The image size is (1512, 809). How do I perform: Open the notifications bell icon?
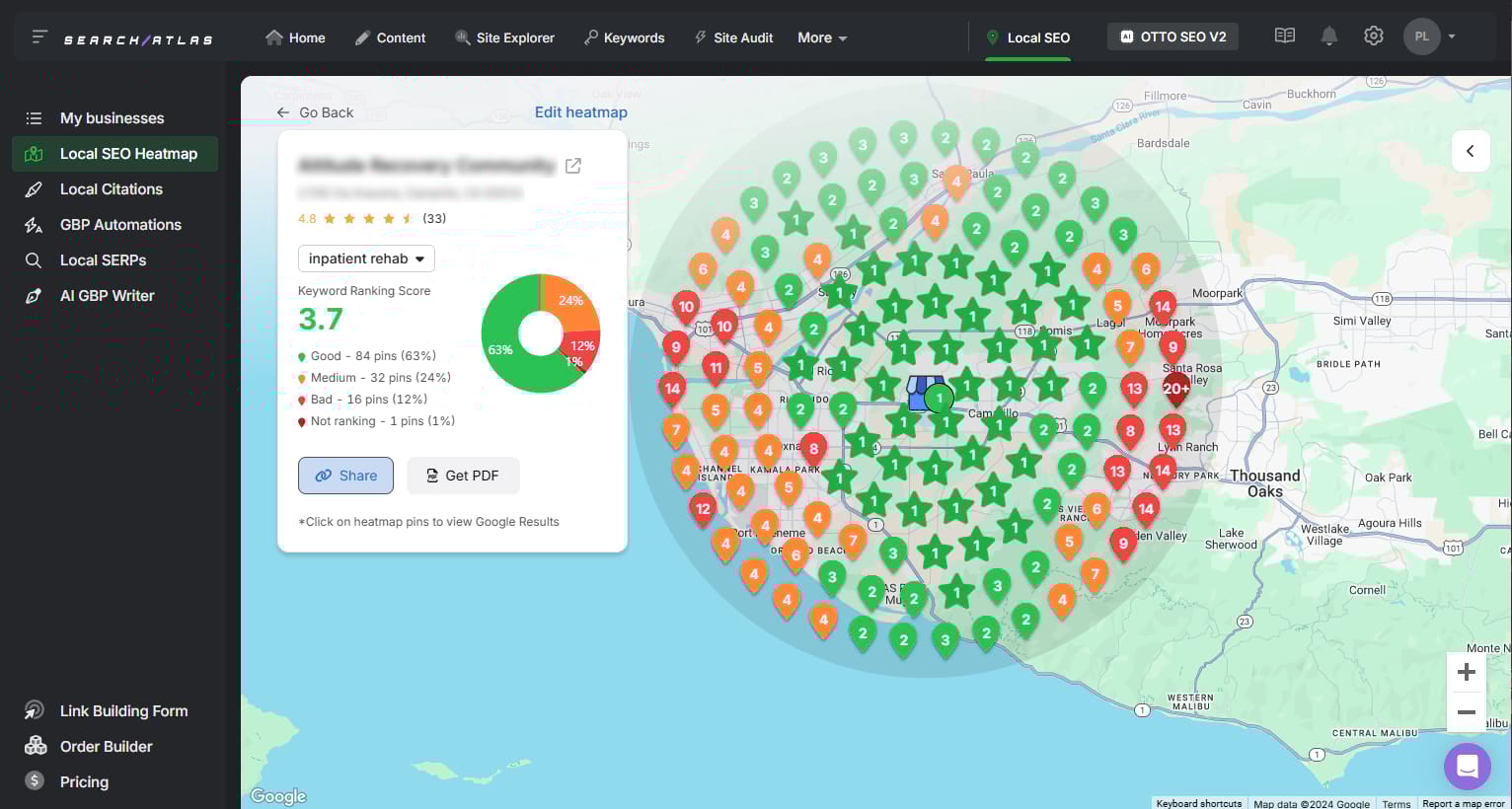point(1329,37)
